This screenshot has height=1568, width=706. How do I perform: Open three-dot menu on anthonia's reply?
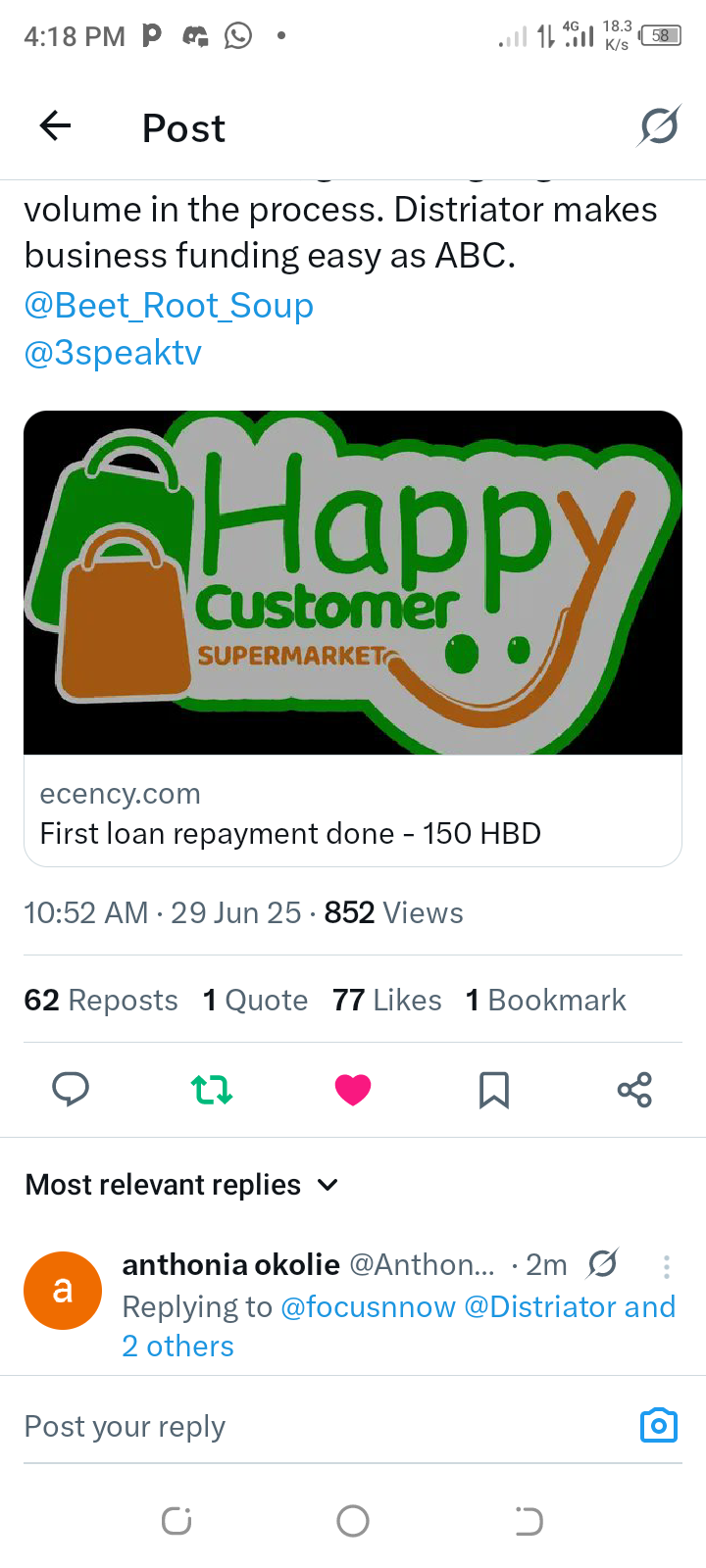point(667,1266)
